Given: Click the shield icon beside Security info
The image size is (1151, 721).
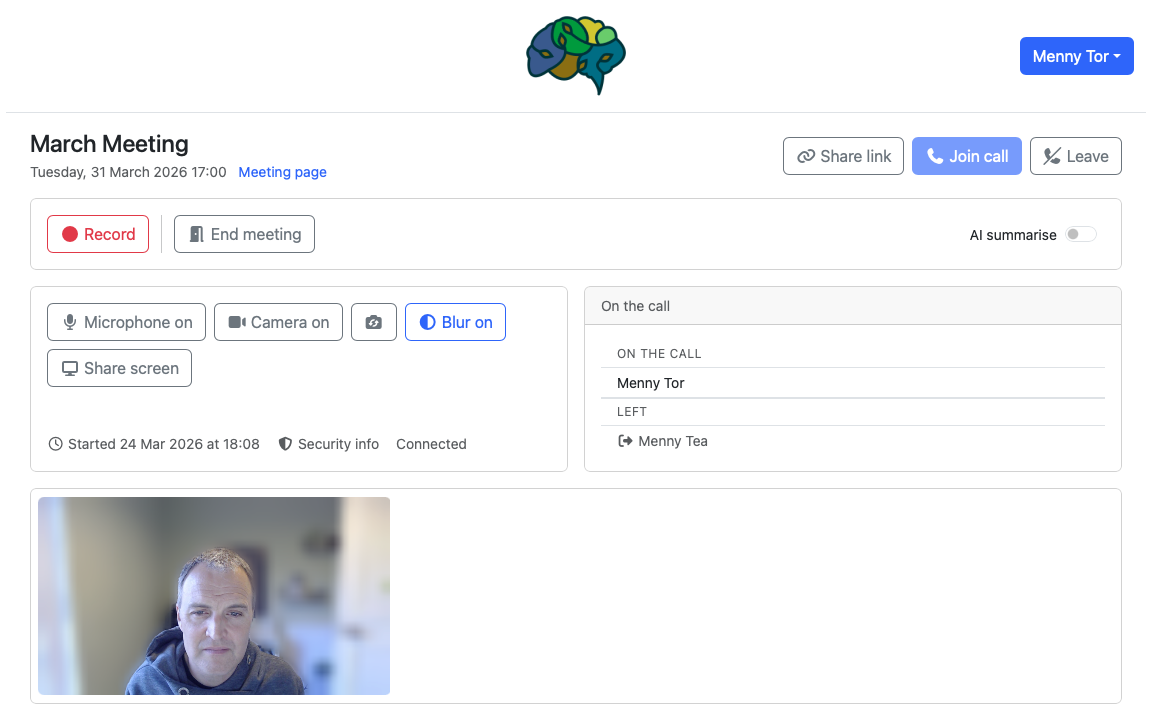Looking at the screenshot, I should [285, 444].
